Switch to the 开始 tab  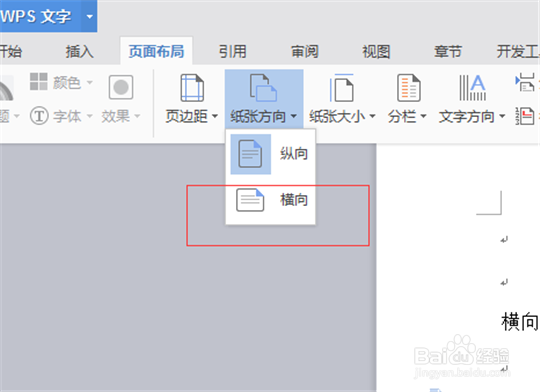pos(11,52)
